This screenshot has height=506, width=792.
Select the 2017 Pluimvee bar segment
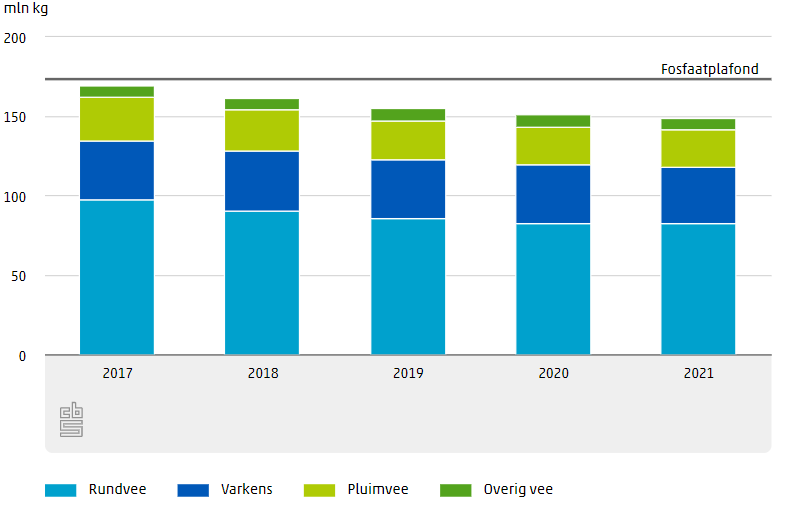[117, 119]
